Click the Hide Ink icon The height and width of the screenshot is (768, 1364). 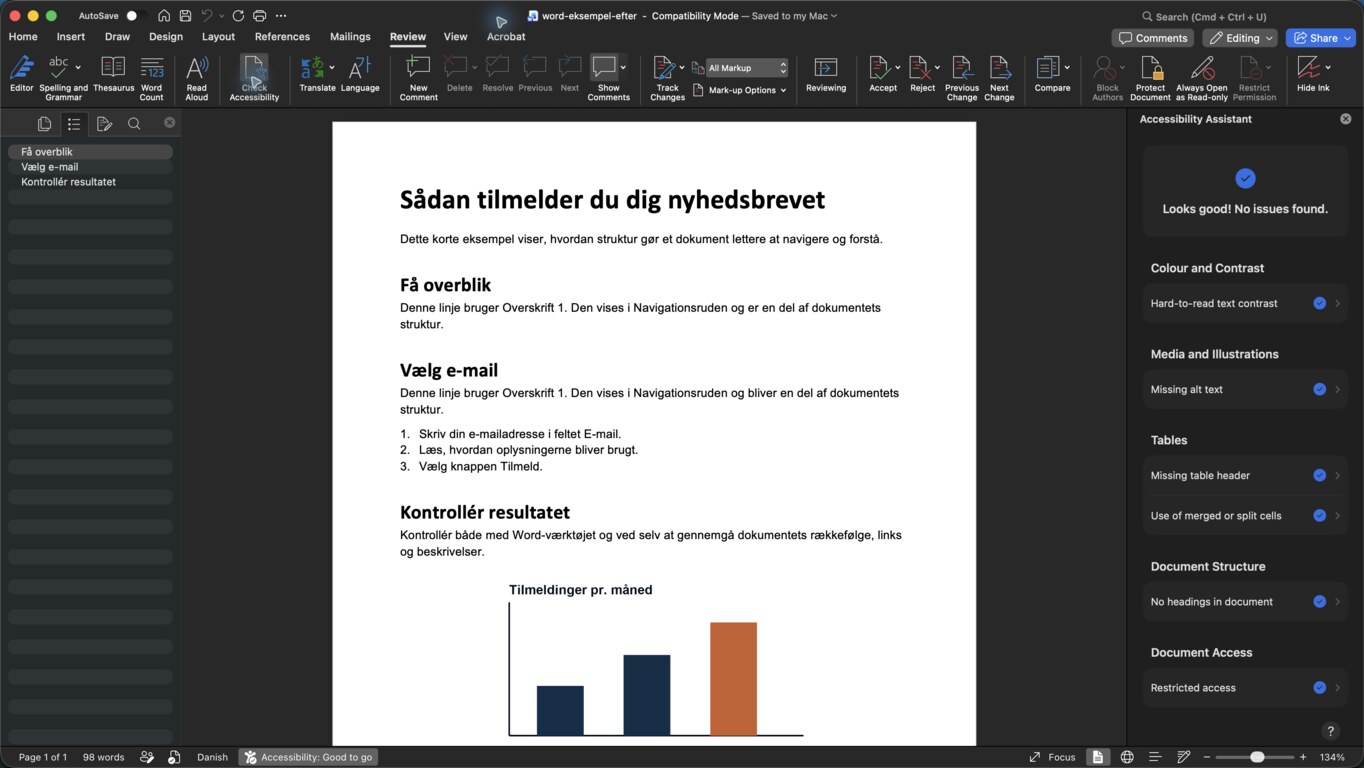pos(1308,67)
